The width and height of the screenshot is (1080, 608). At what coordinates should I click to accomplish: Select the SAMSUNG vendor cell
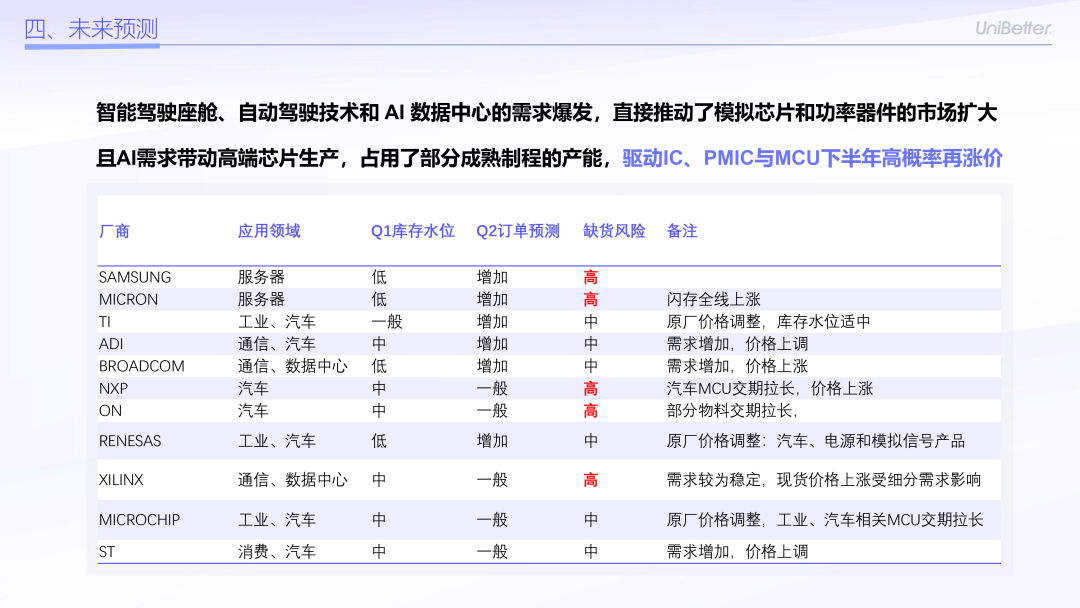click(135, 277)
